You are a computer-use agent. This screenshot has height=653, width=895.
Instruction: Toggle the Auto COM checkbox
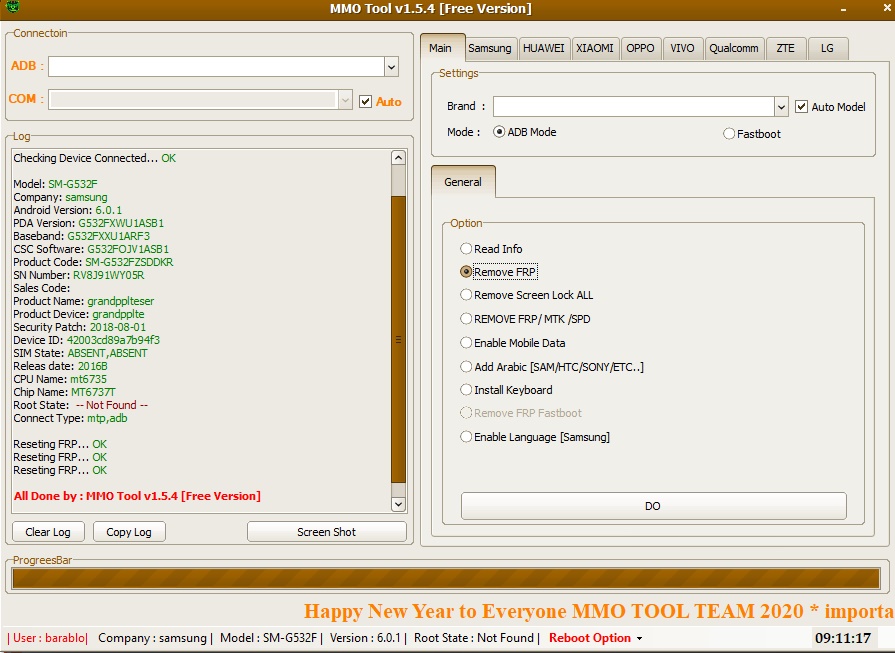[x=365, y=102]
